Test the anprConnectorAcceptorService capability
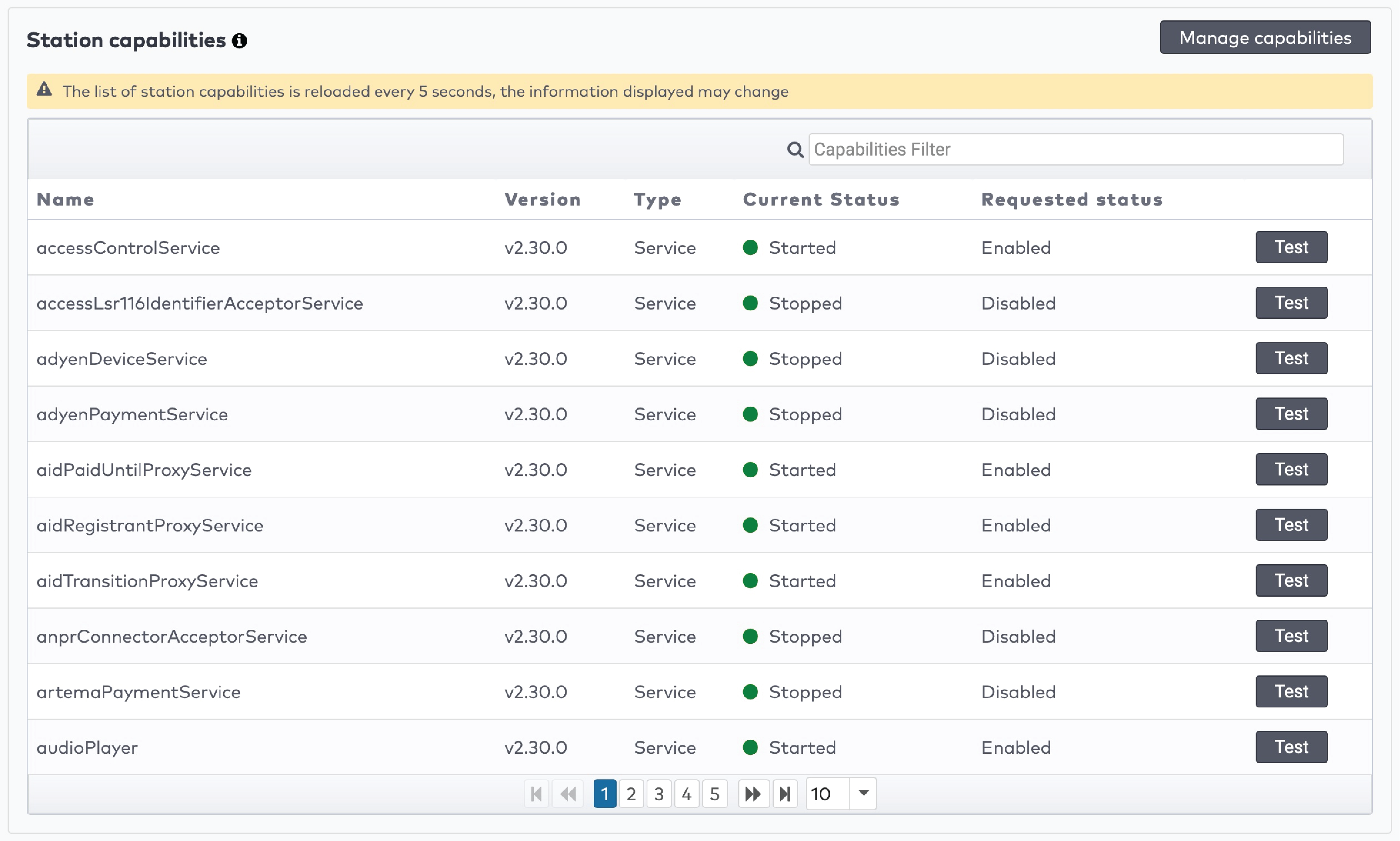This screenshot has height=841, width=1400. click(x=1291, y=636)
